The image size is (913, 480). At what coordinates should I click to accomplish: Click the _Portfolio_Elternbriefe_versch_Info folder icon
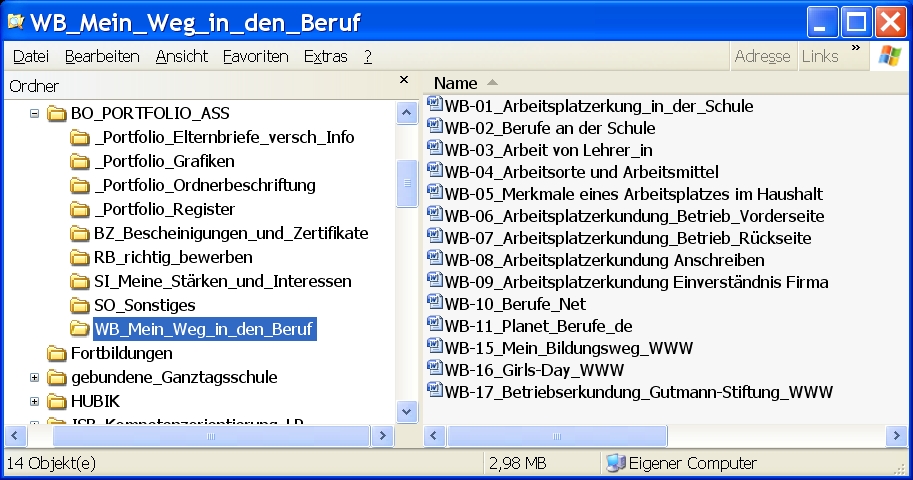(x=80, y=137)
